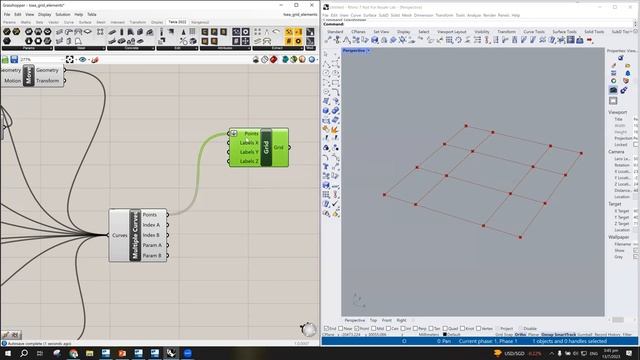Viewport: 640px width, 360px height.
Task: Open the Analyze menu in Rhino
Action: click(474, 15)
